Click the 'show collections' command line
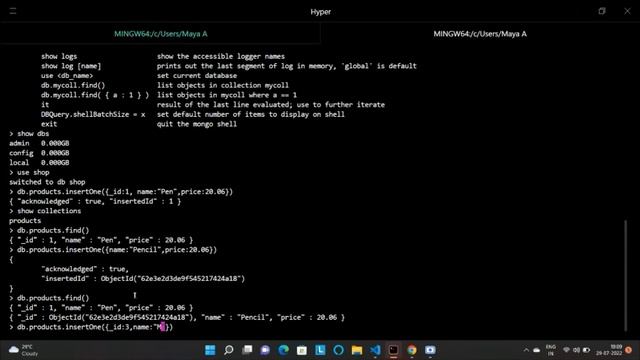 45,211
